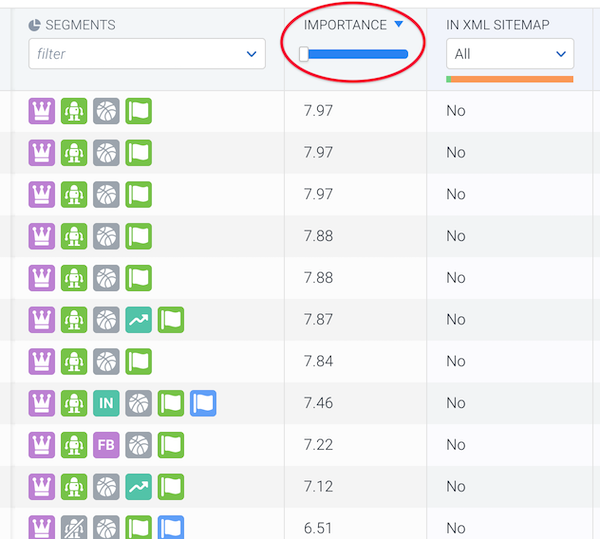Click the green flag segment in the 7.22 row
Screen dimensions: 600x539
coord(171,445)
